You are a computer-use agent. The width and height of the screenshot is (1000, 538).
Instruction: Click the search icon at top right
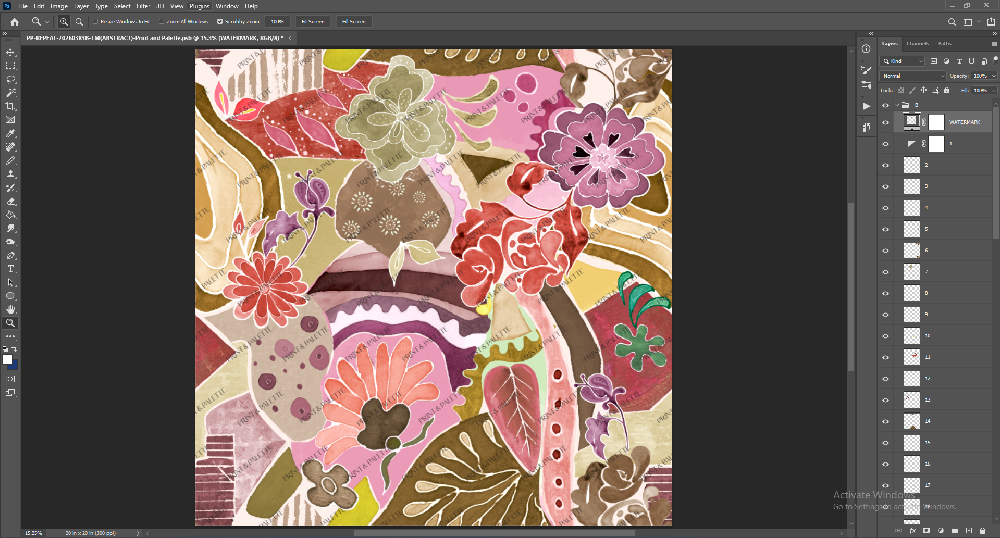(952, 22)
